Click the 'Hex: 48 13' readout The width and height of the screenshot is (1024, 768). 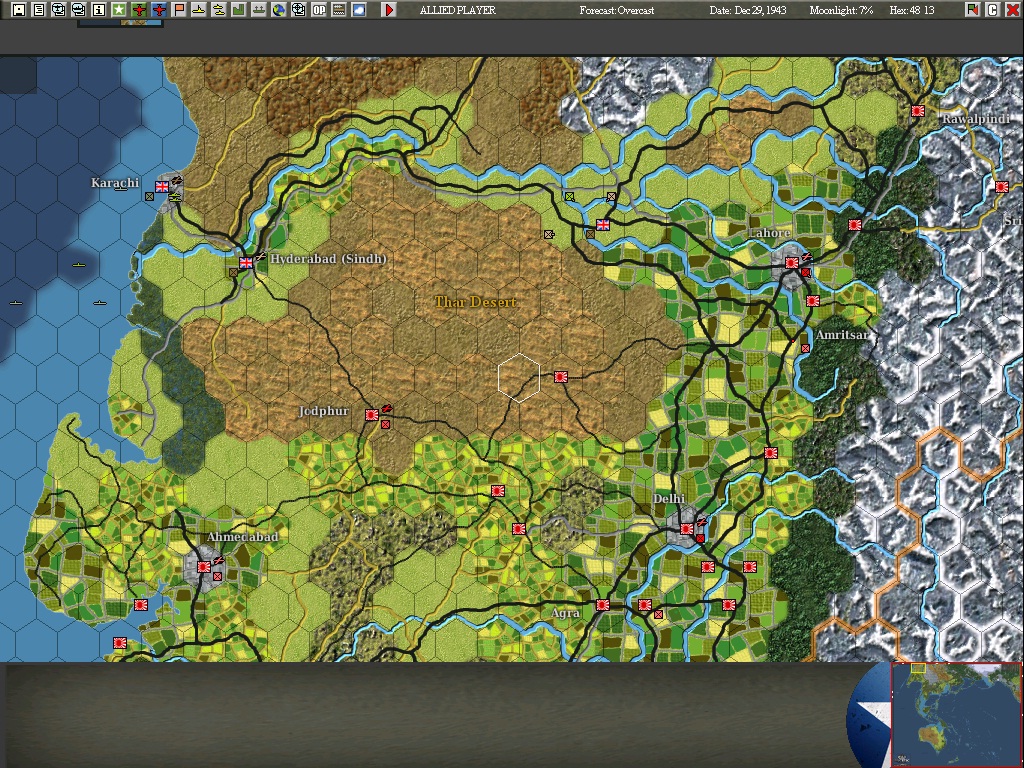[912, 10]
